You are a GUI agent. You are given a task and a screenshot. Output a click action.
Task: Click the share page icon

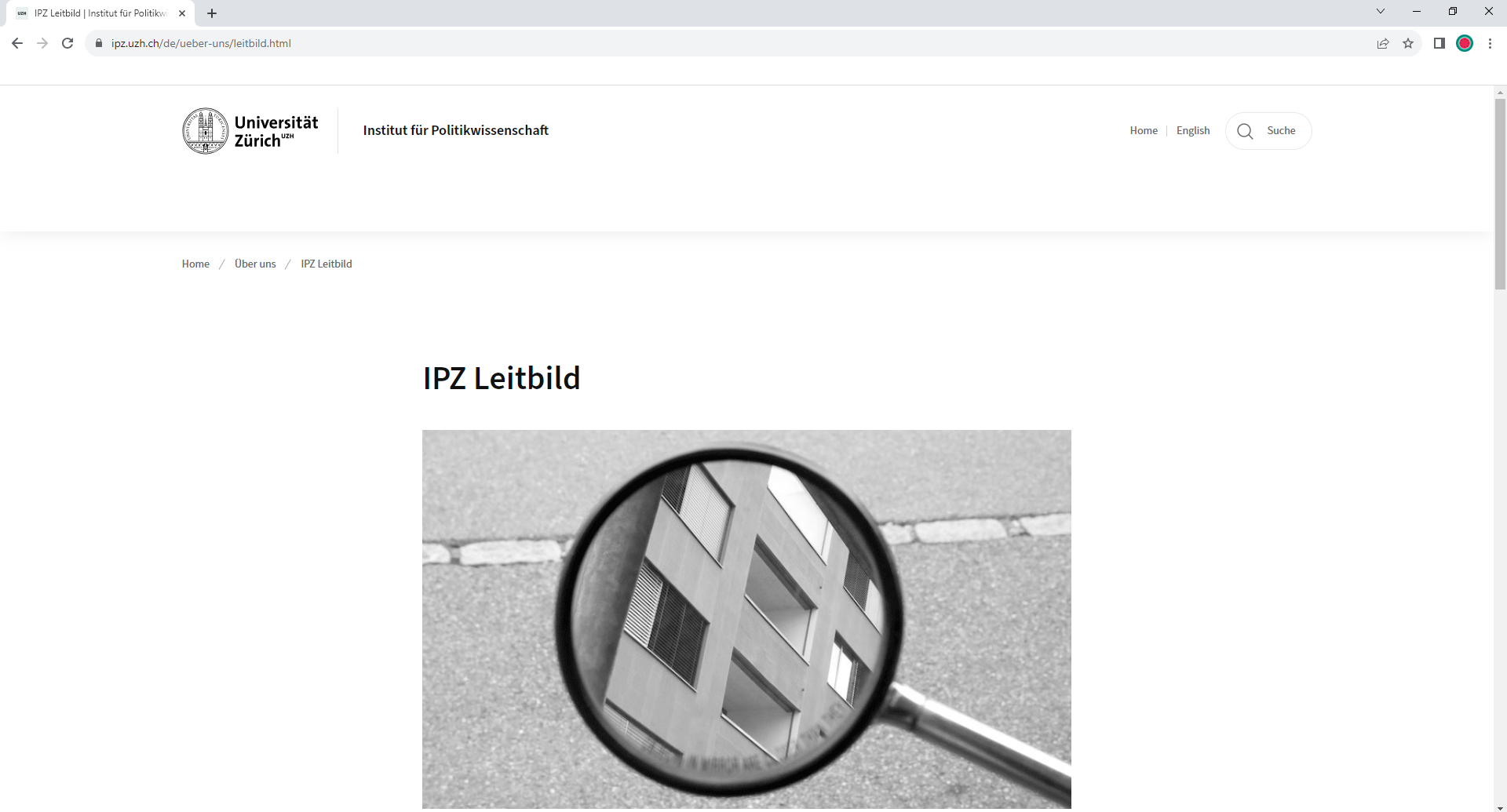(x=1383, y=43)
